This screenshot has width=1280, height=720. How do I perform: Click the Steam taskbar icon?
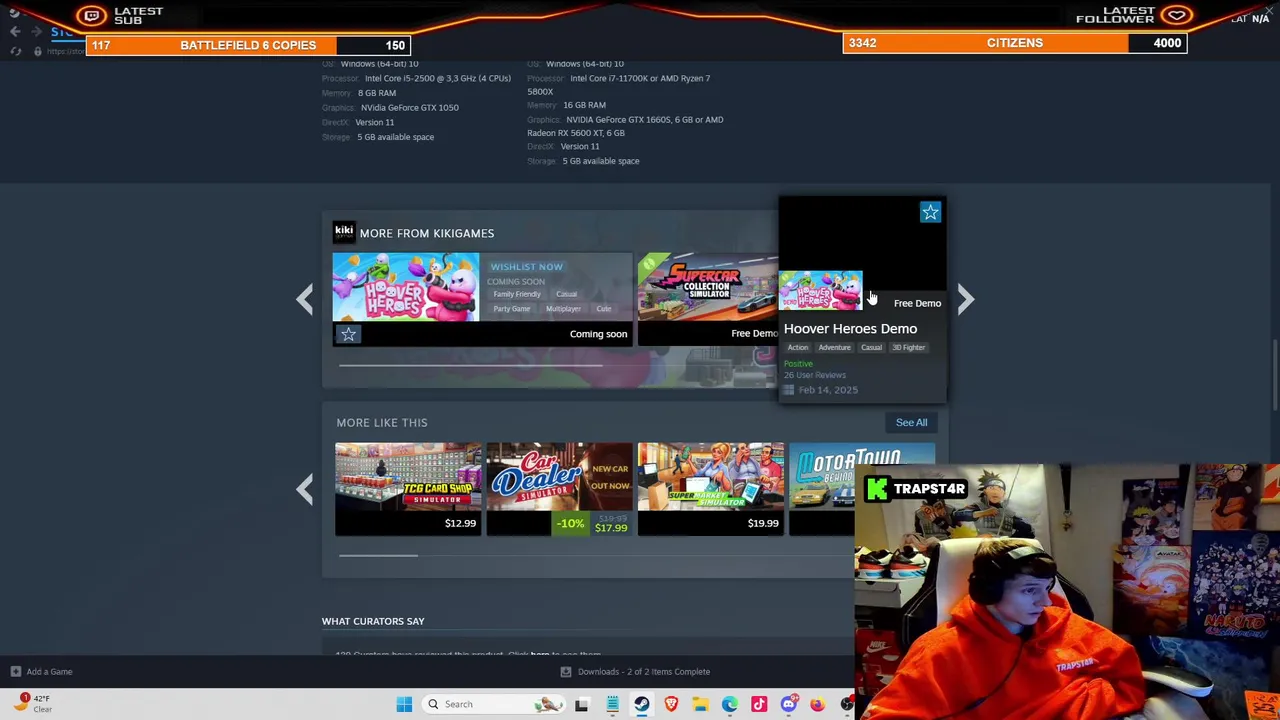[x=641, y=704]
